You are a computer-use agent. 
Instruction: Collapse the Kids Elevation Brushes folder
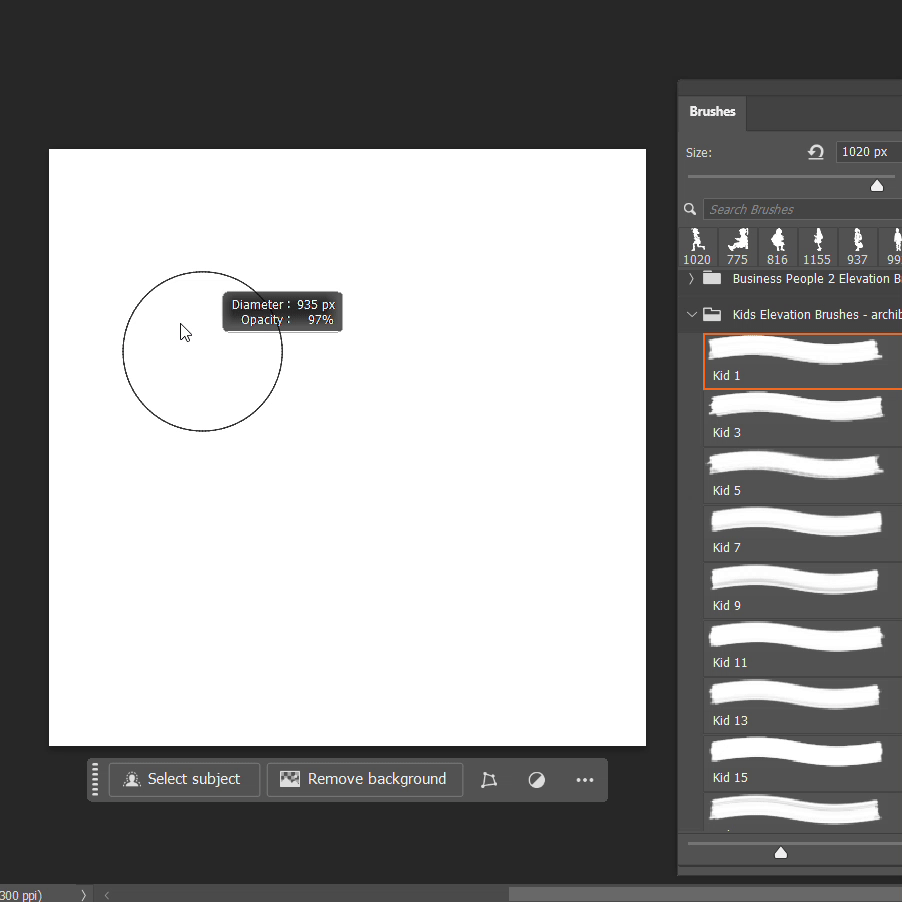(691, 314)
